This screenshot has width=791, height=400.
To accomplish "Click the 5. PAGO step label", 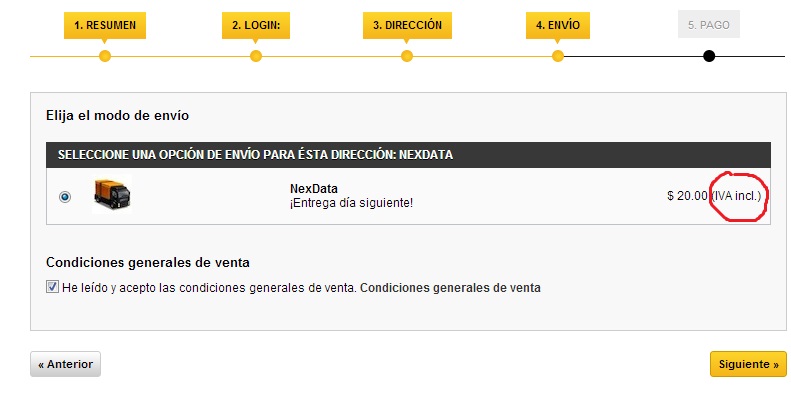I will (x=708, y=24).
